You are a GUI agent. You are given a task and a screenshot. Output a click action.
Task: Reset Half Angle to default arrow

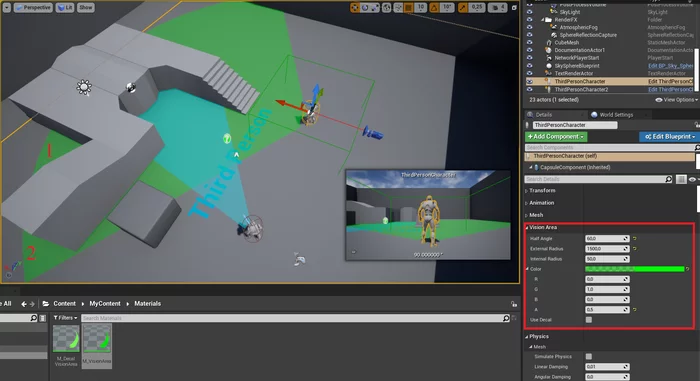coord(634,239)
